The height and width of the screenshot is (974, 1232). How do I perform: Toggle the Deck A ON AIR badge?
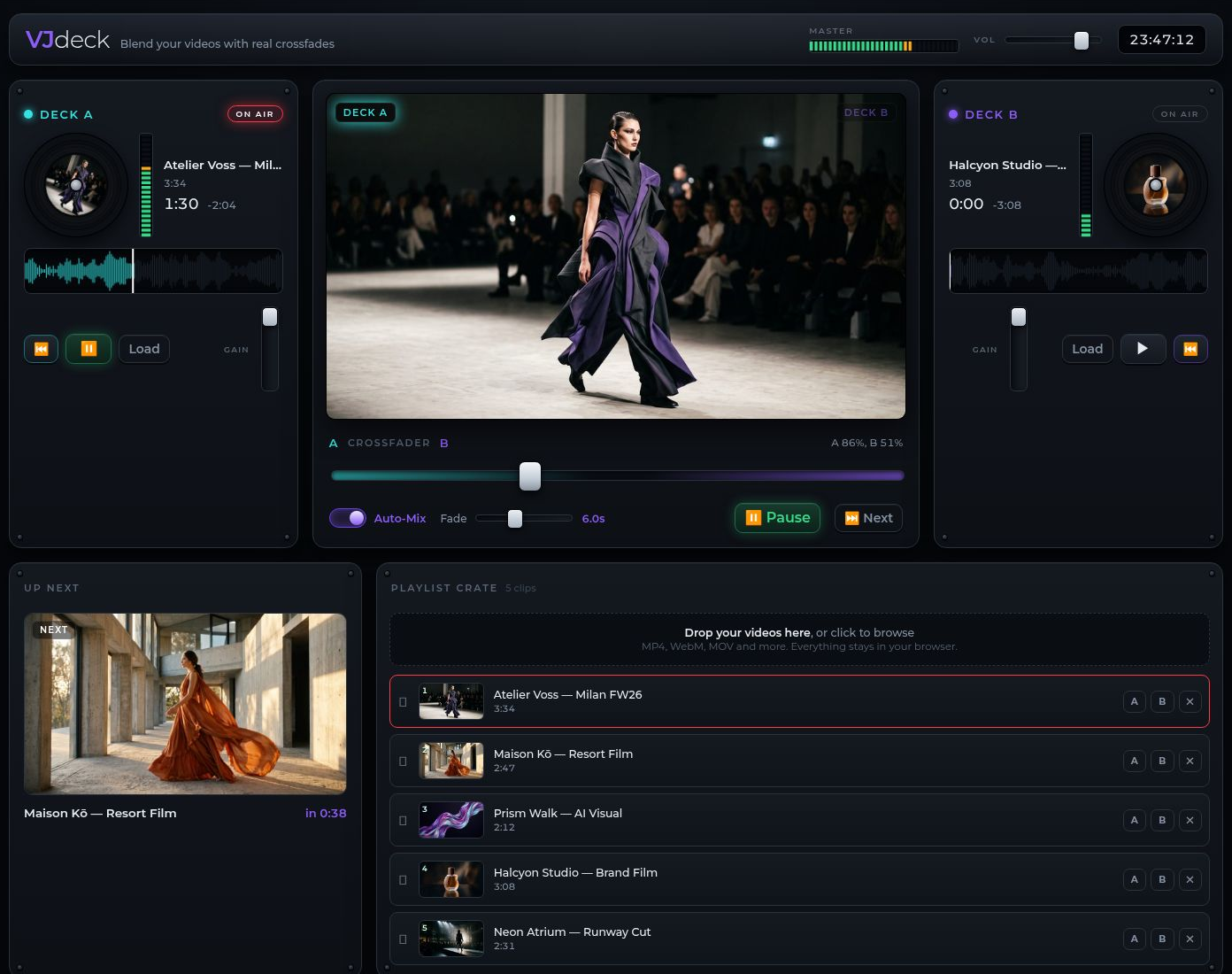[255, 114]
